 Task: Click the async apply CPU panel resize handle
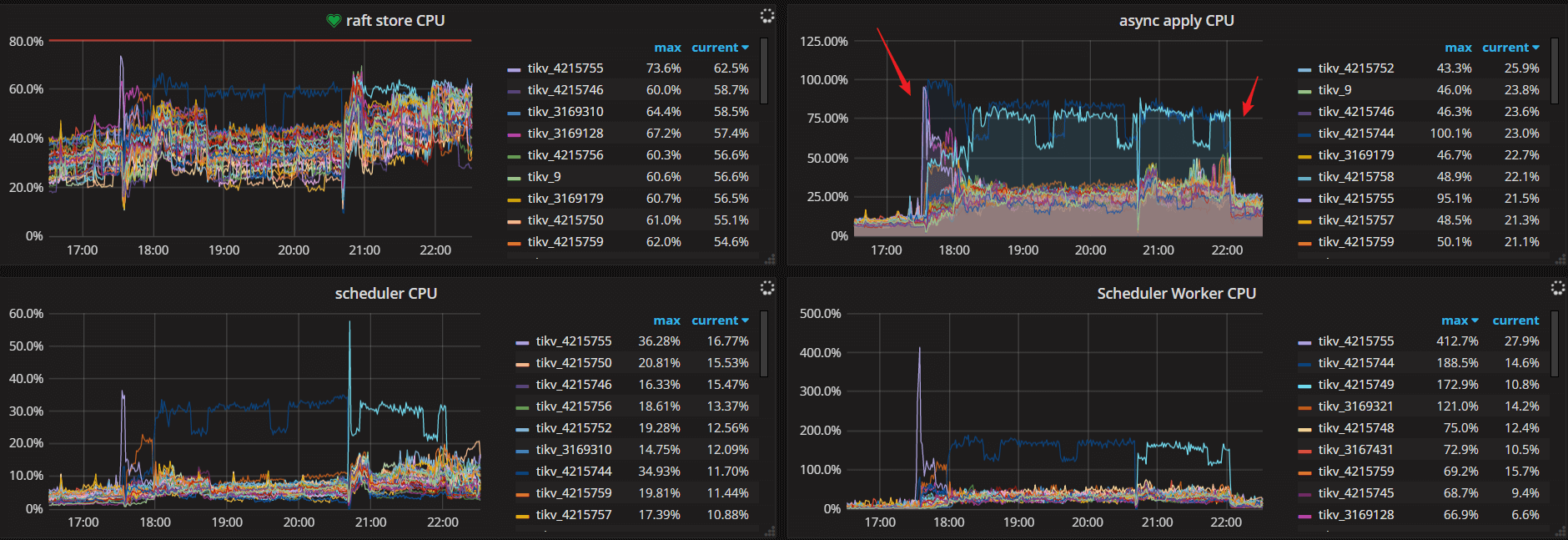click(x=1560, y=259)
